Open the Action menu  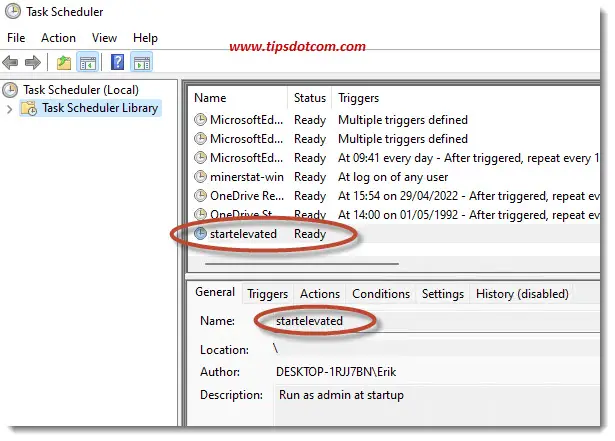[x=58, y=38]
